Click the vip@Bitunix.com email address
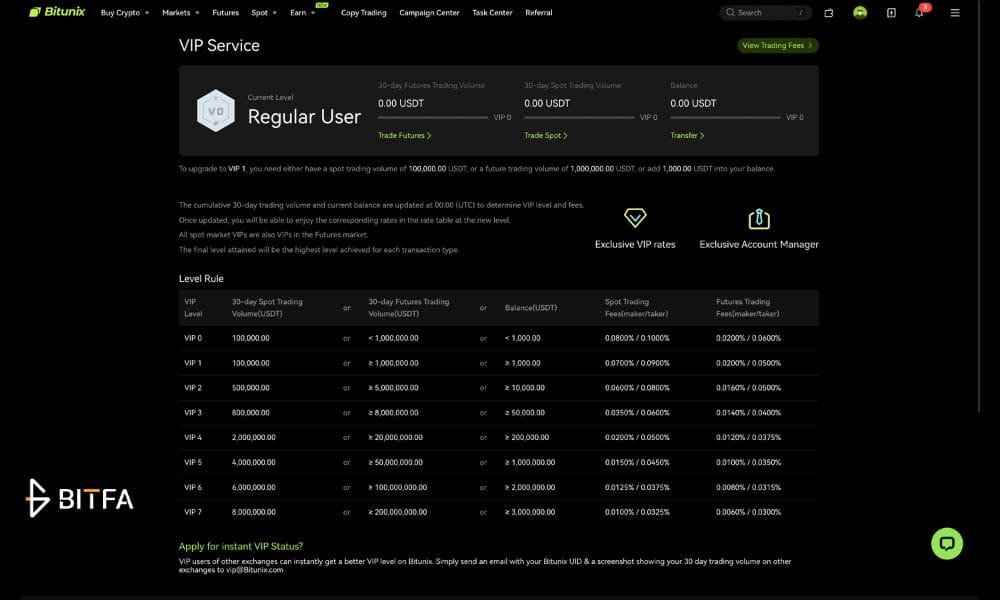Image resolution: width=1000 pixels, height=600 pixels. click(x=254, y=570)
